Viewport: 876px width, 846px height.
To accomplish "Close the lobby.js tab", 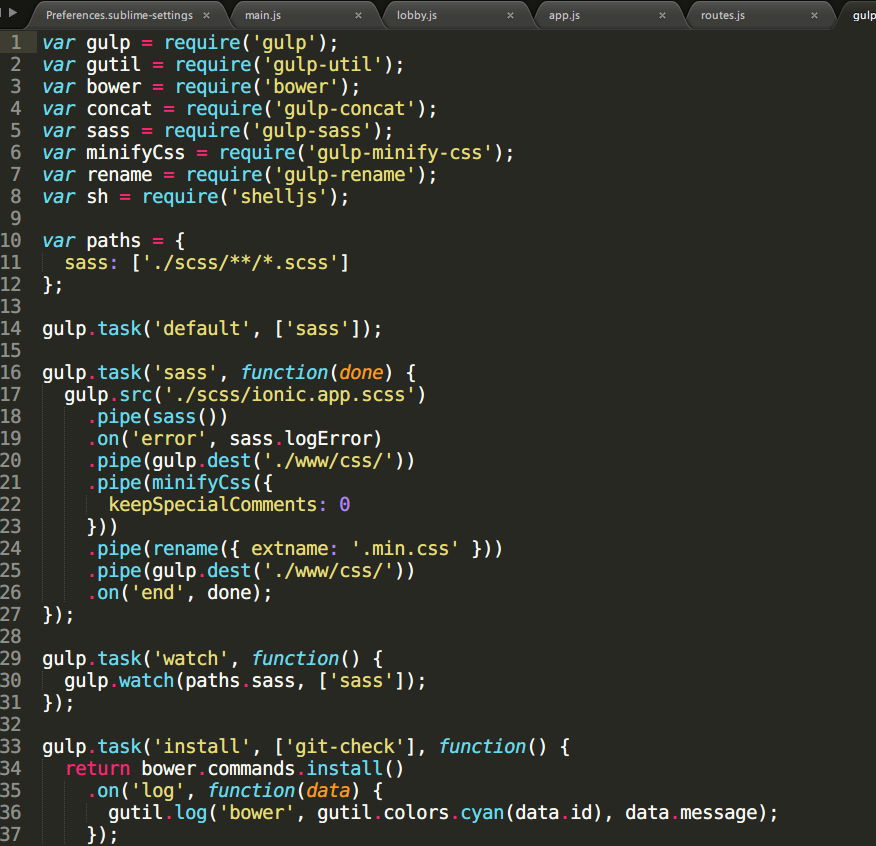I will [x=511, y=16].
